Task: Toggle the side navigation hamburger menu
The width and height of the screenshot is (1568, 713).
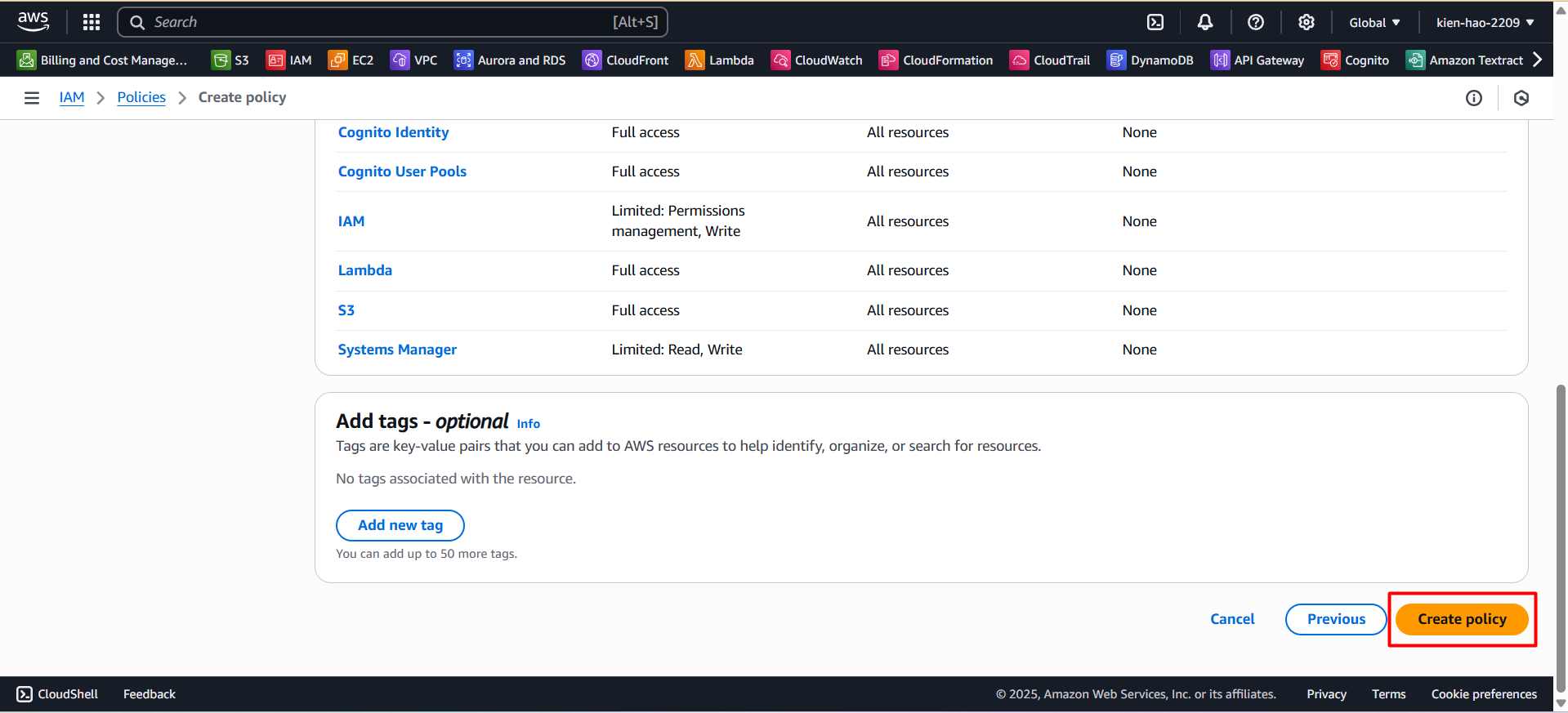Action: coord(32,98)
